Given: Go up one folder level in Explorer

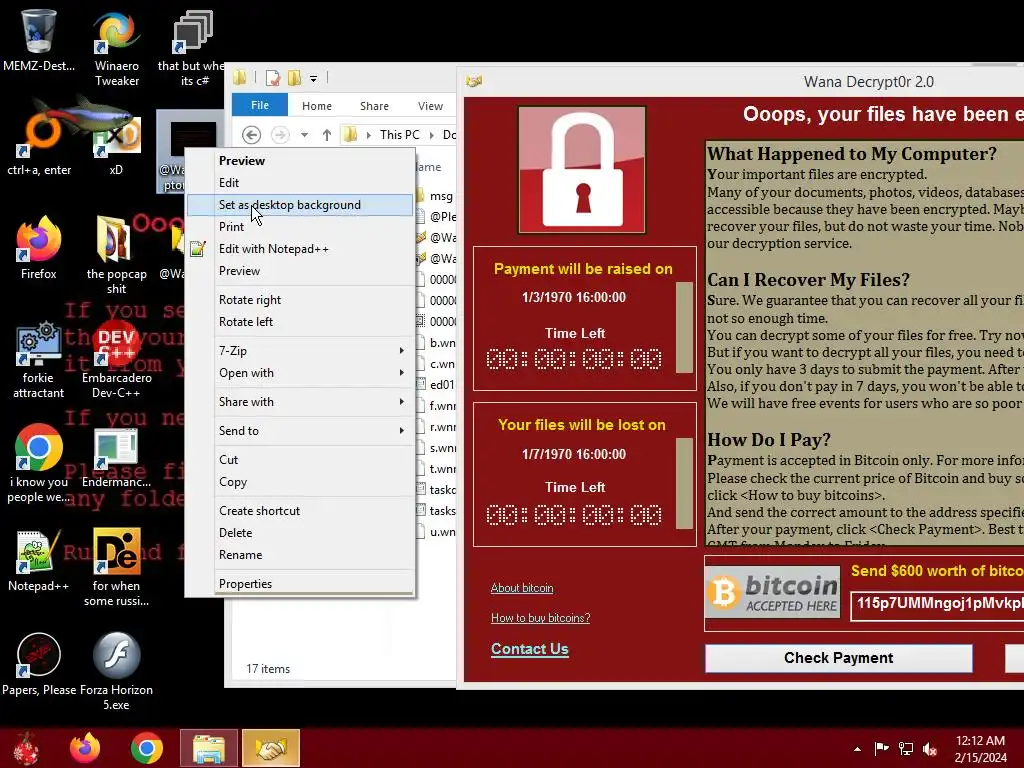Looking at the screenshot, I should click(x=327, y=135).
